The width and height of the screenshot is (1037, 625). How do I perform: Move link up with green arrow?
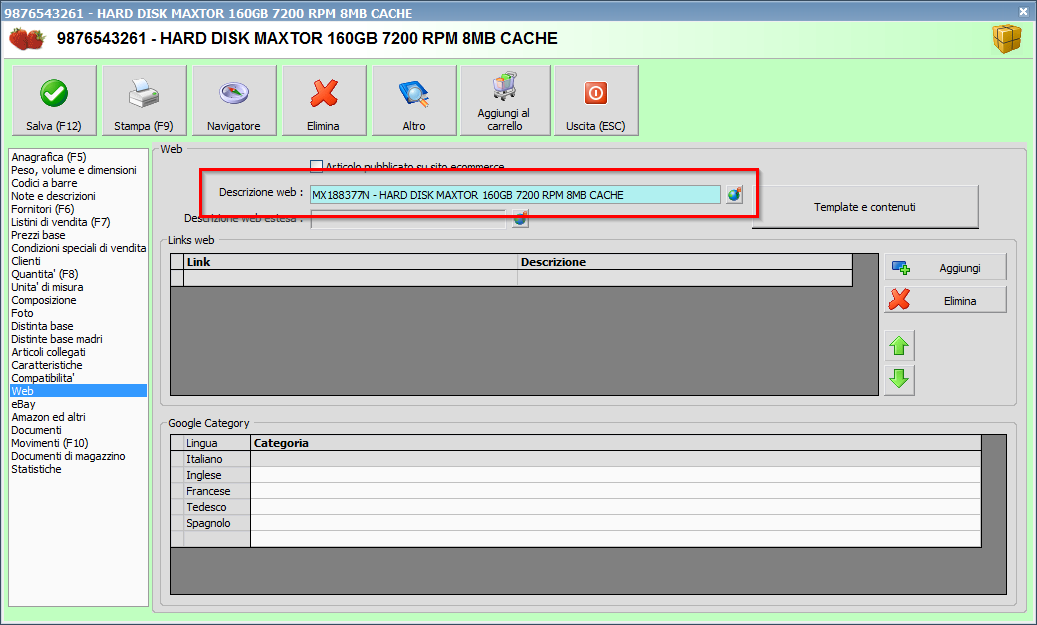899,346
